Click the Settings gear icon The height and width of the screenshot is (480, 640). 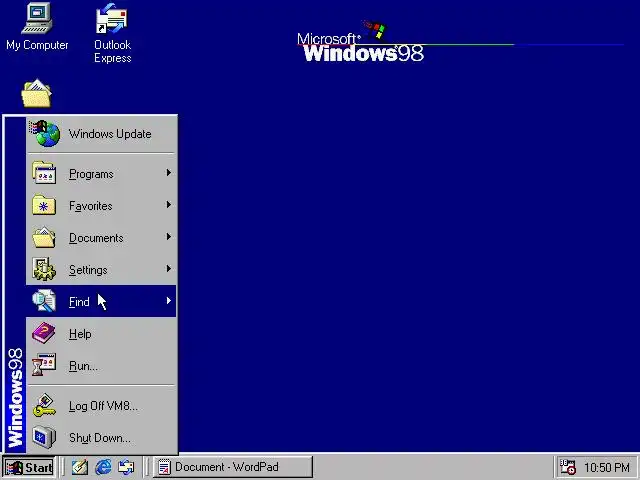coord(44,269)
